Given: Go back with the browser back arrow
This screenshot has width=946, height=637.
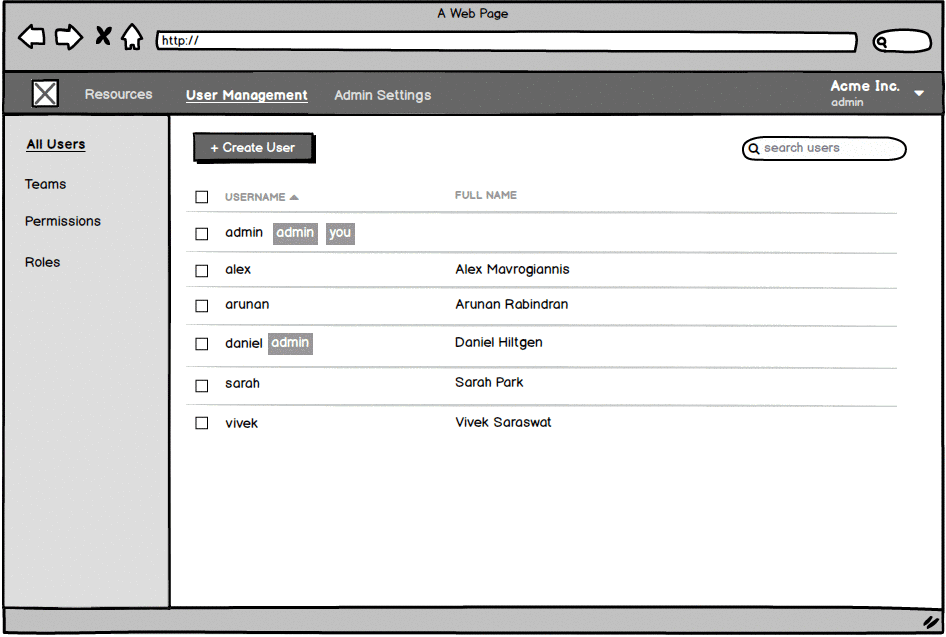Looking at the screenshot, I should 31,37.
